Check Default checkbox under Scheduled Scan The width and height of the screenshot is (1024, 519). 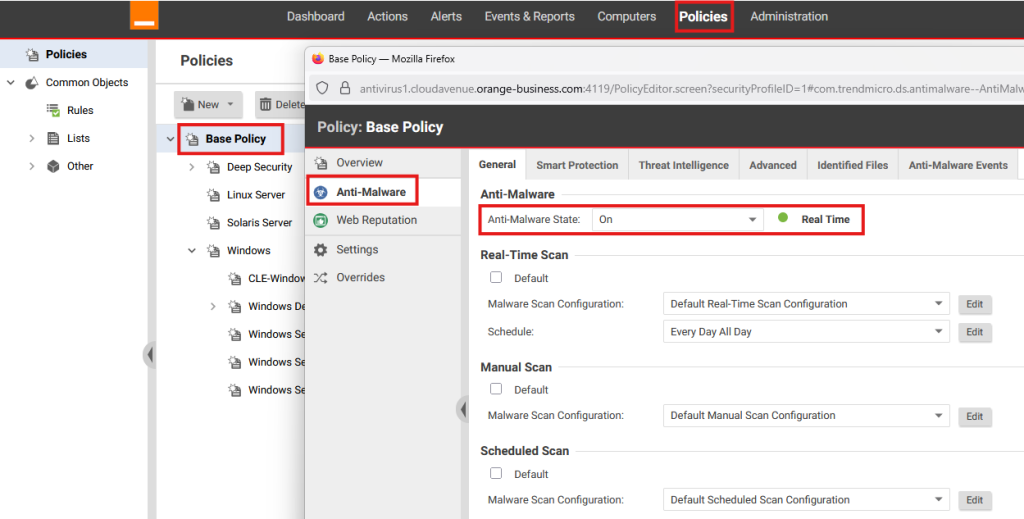point(496,473)
